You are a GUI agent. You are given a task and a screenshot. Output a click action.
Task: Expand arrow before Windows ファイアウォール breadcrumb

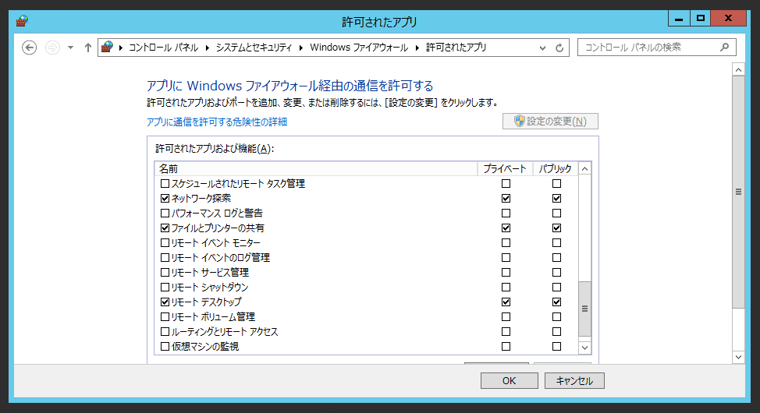(301, 48)
